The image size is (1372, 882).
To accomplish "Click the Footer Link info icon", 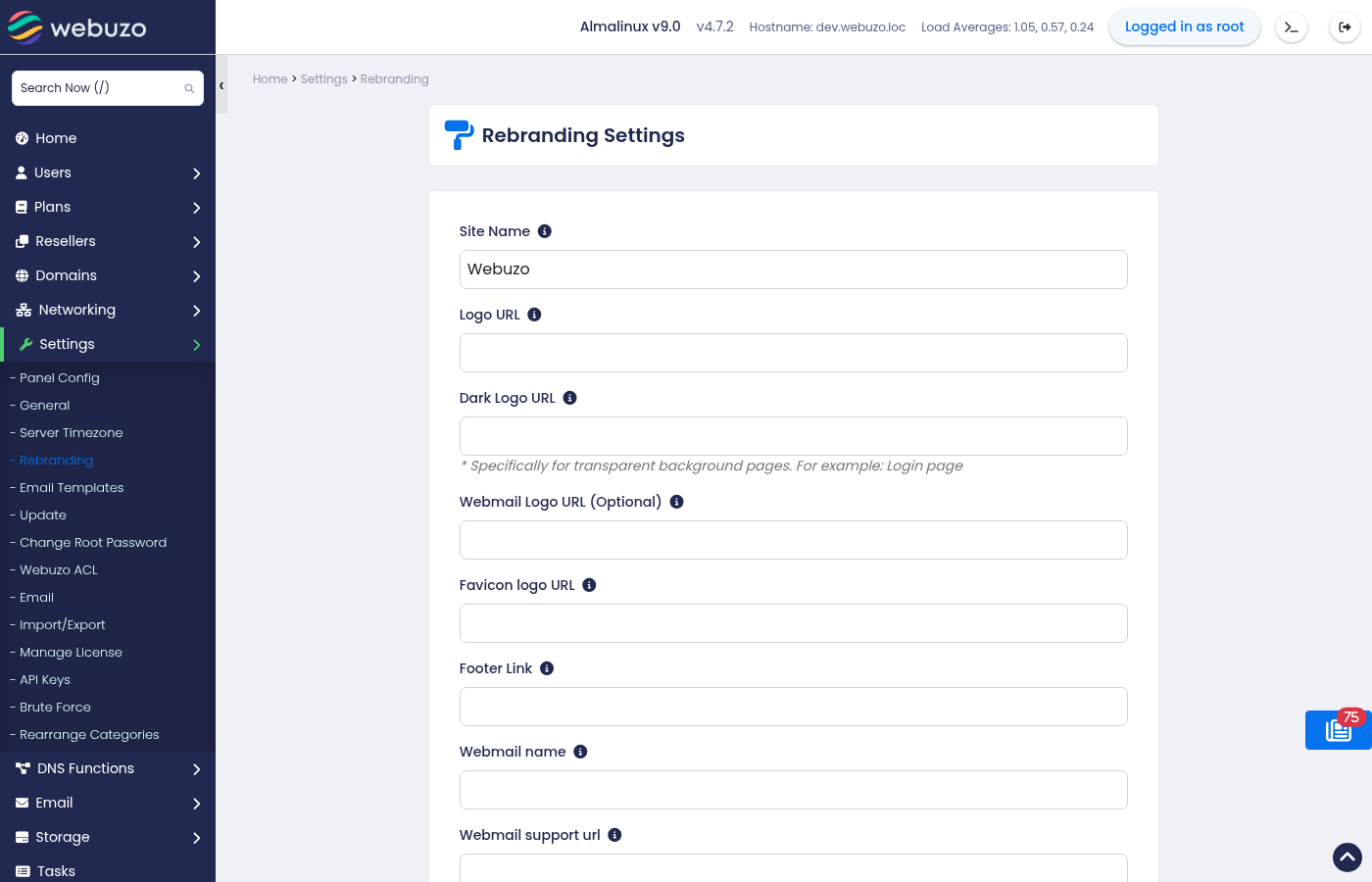I will pos(547,668).
